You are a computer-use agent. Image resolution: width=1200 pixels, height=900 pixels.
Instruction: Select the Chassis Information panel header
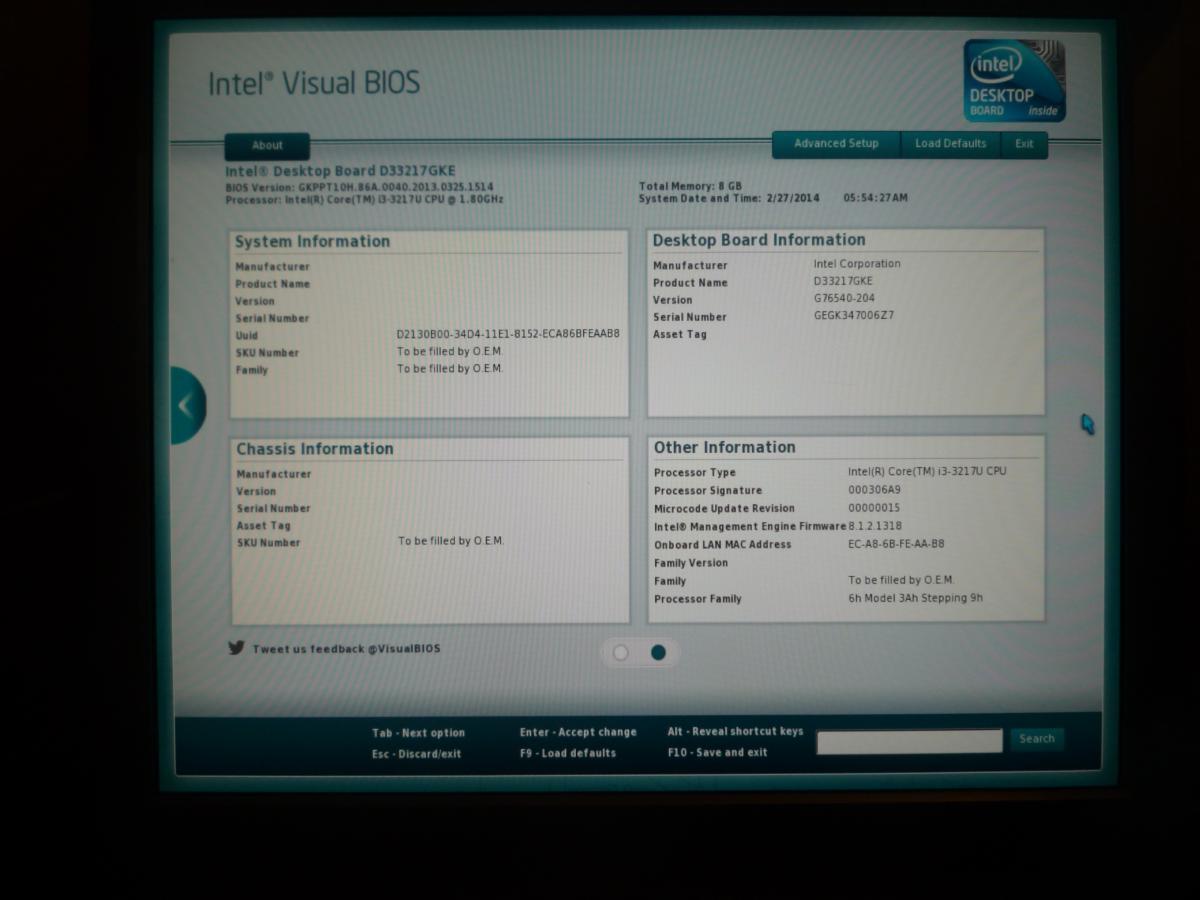point(314,449)
